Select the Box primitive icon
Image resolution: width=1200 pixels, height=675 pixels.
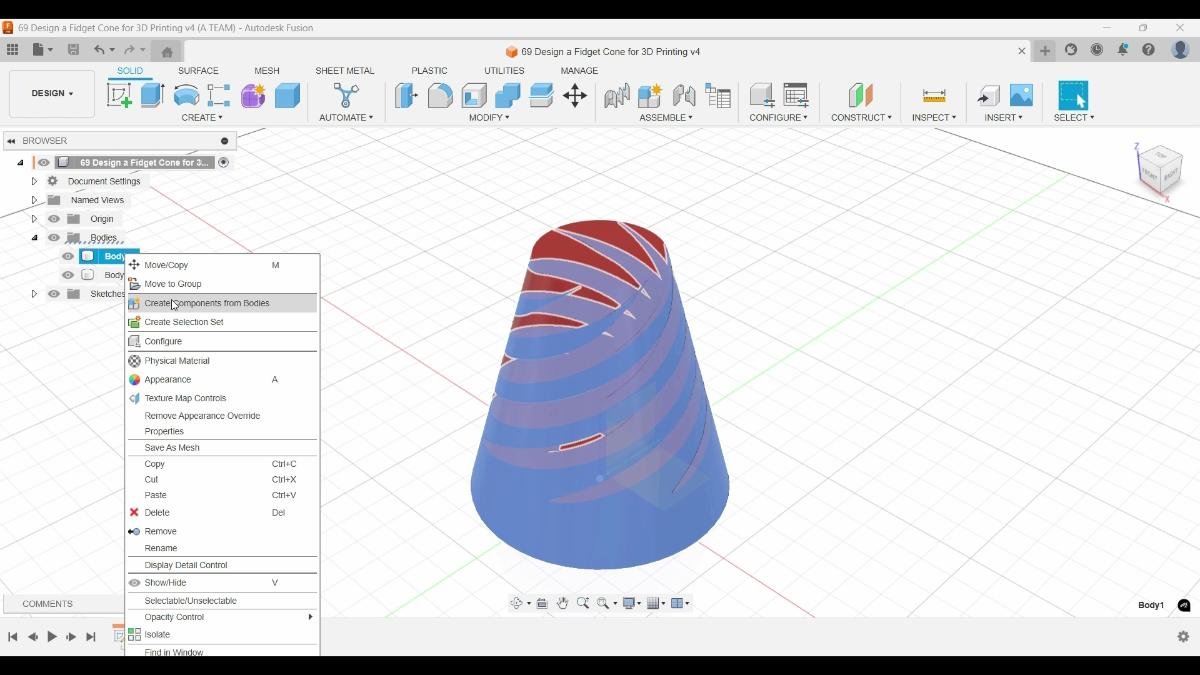[287, 95]
